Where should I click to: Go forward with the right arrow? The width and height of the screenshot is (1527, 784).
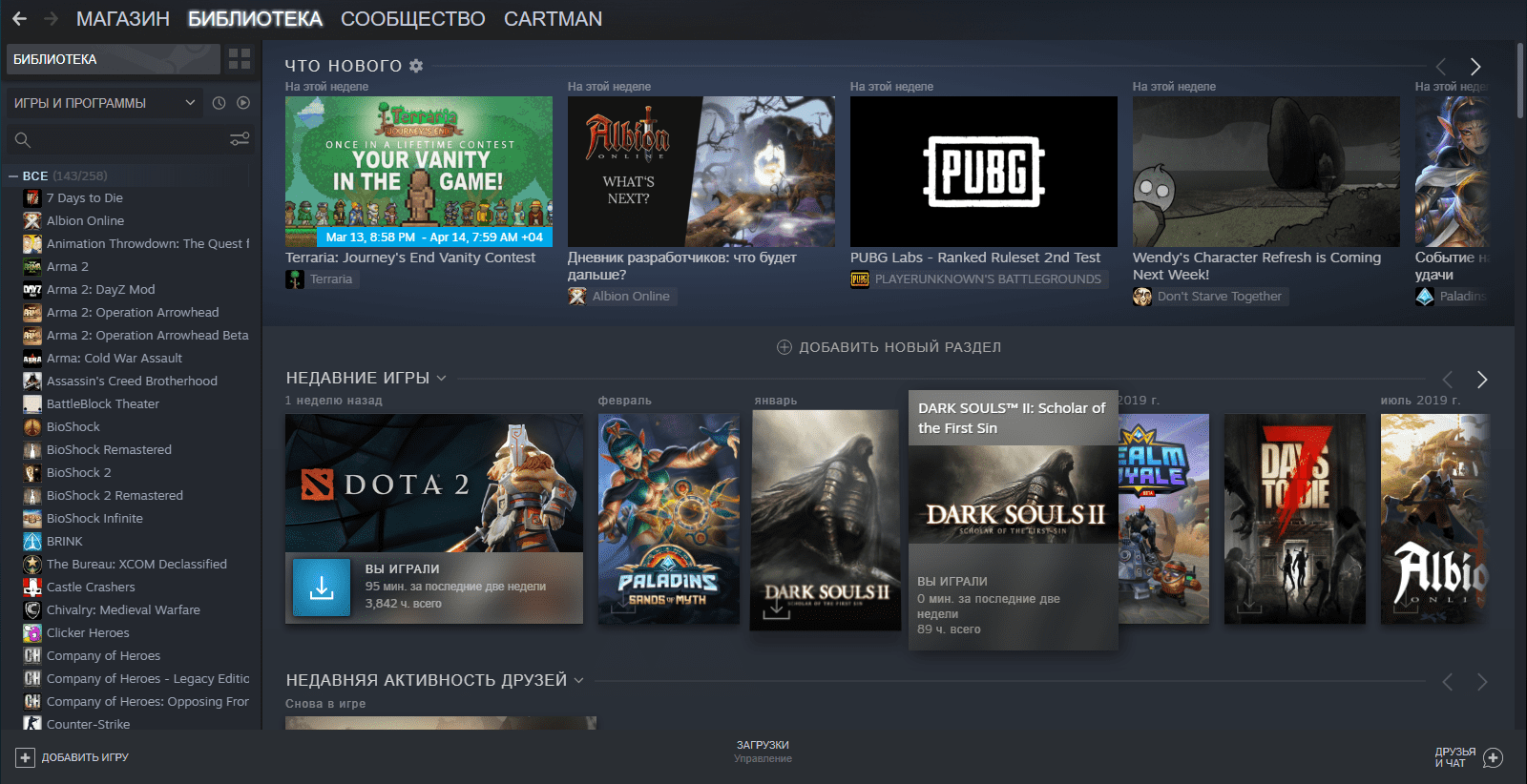pyautogui.click(x=52, y=19)
